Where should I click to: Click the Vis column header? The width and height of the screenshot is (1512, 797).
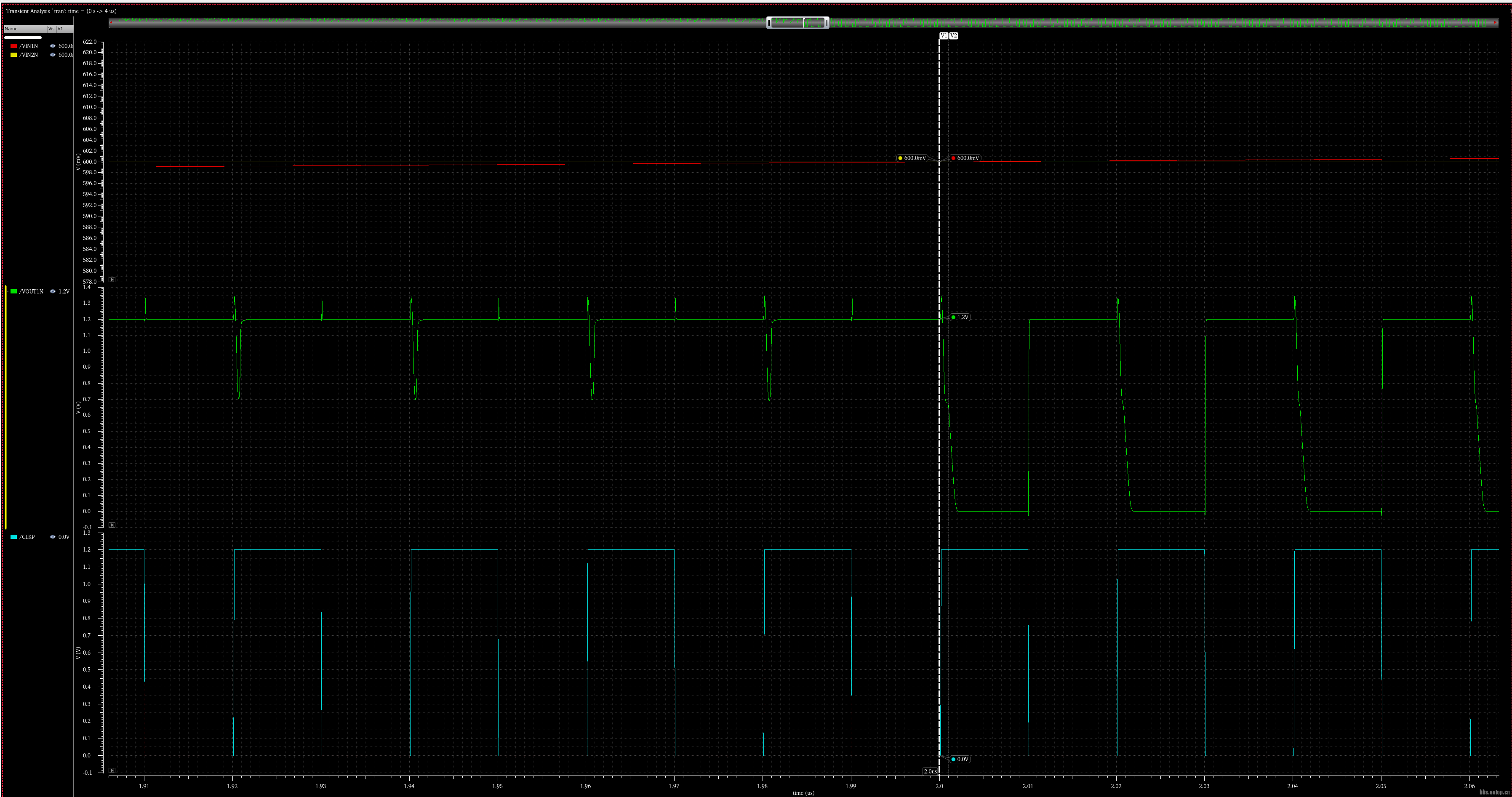pyautogui.click(x=52, y=28)
